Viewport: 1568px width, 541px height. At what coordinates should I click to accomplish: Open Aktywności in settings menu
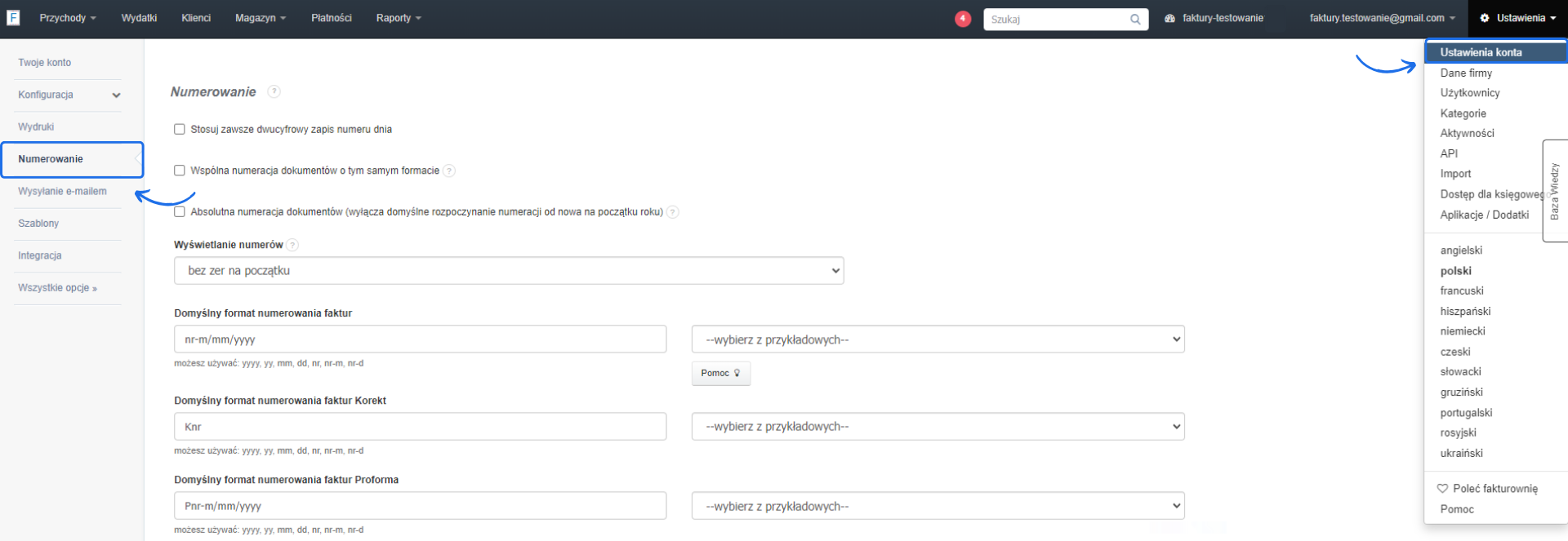[1467, 133]
